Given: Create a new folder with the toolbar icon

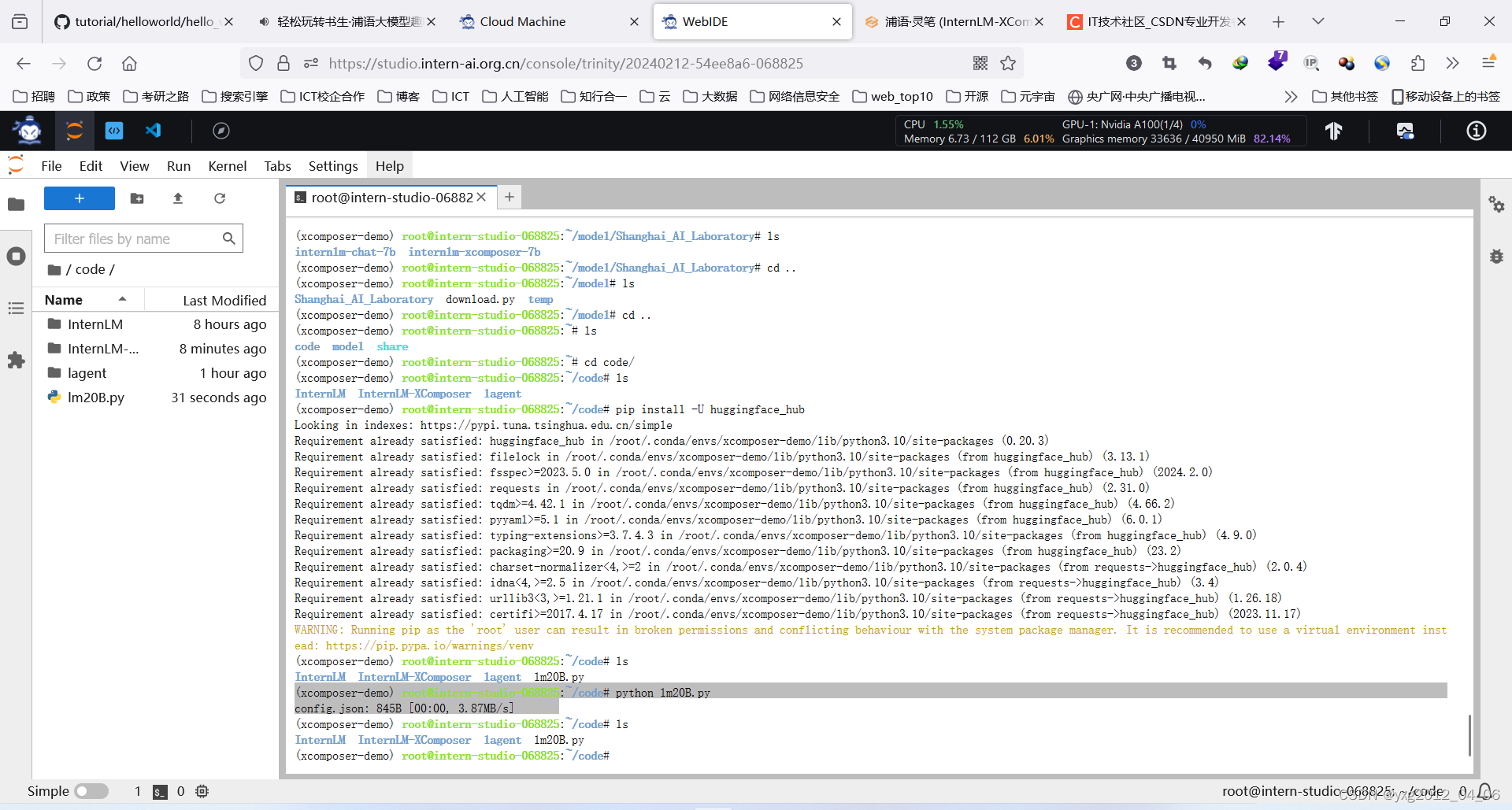Looking at the screenshot, I should [x=137, y=198].
